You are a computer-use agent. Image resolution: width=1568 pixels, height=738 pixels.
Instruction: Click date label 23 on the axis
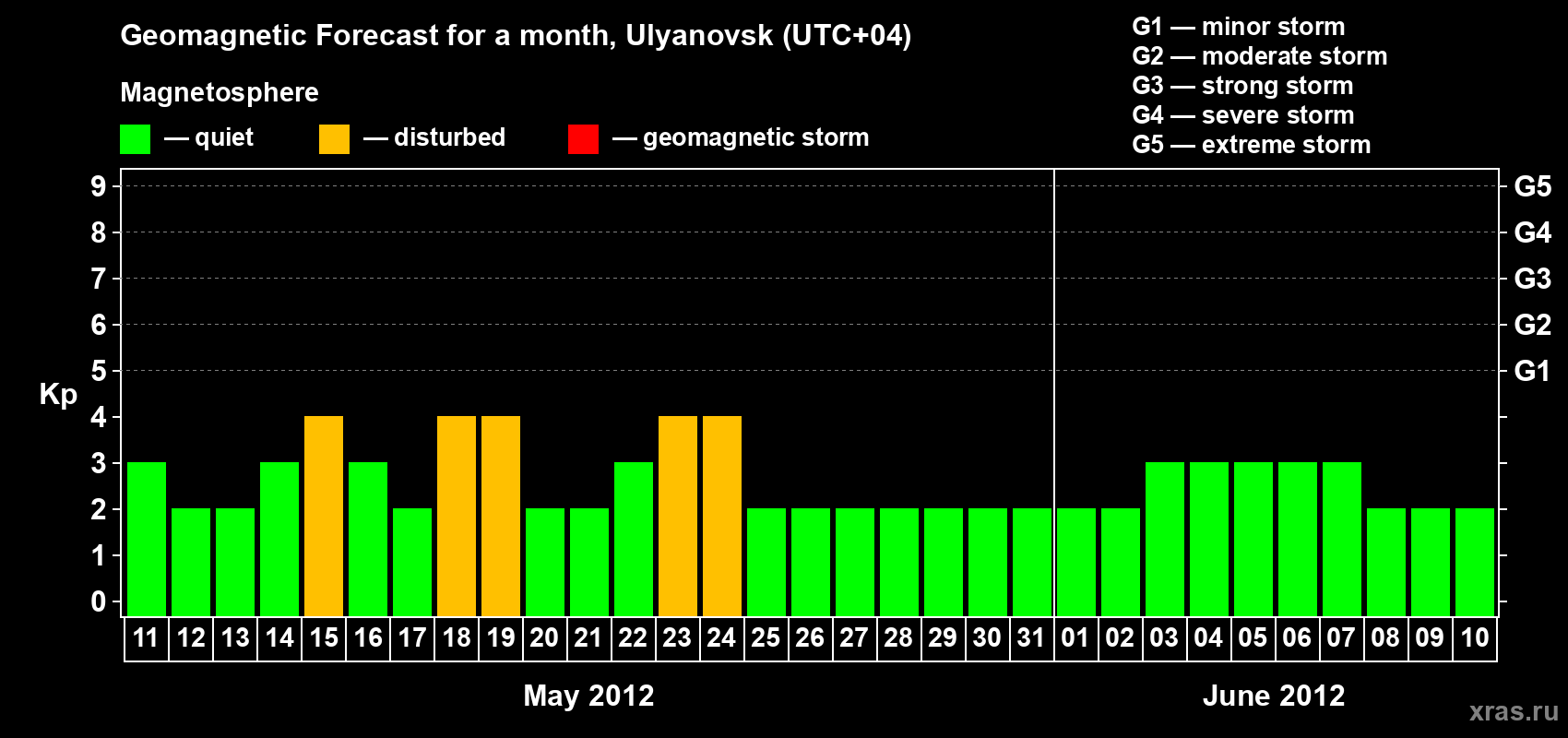point(677,637)
